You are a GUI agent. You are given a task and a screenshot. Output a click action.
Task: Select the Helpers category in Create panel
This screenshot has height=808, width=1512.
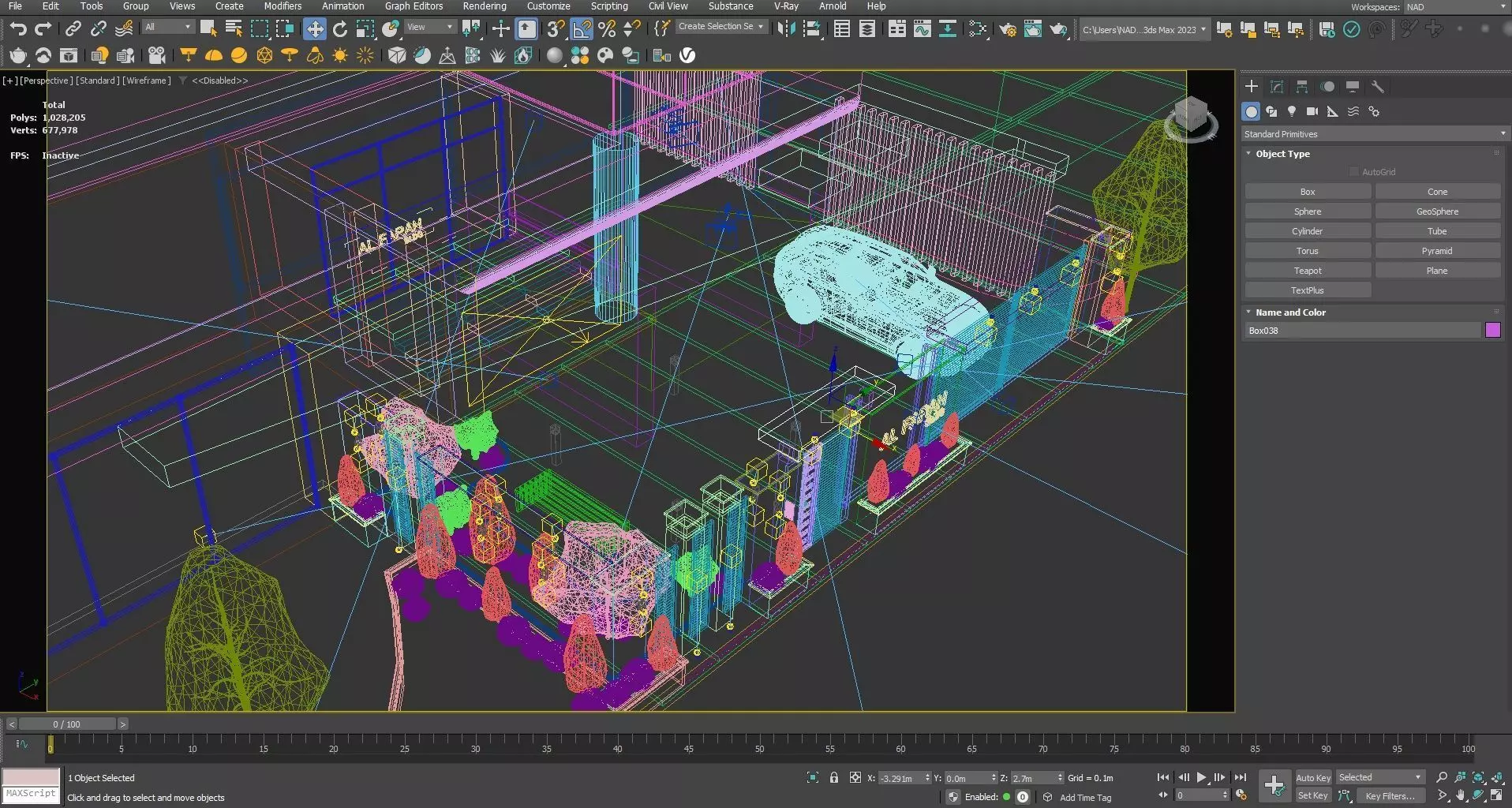click(x=1333, y=111)
